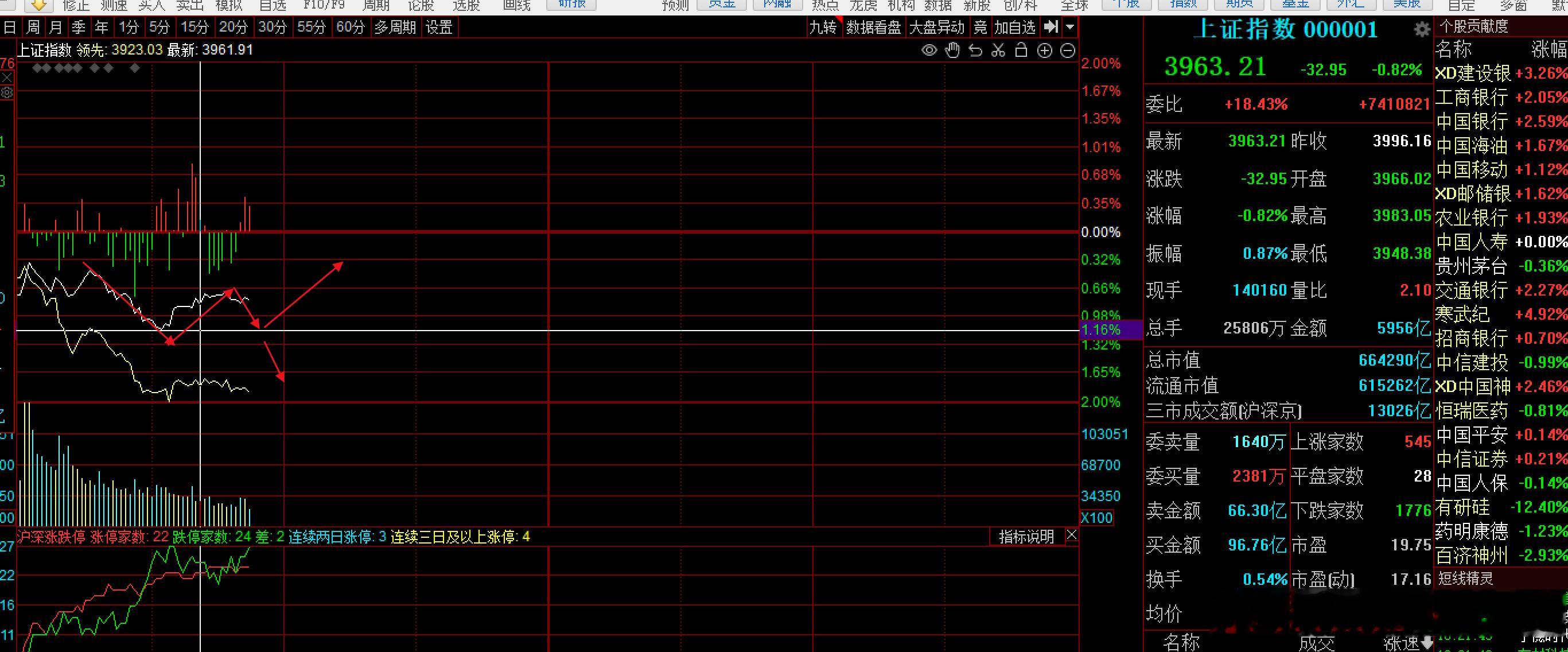This screenshot has height=652, width=1568.
Task: Open the 画线 drawing menu
Action: click(x=517, y=6)
